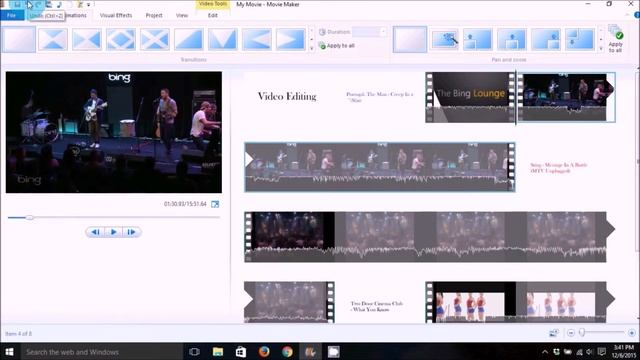640x360 pixels.
Task: Apply the left-pointing arrow transition
Action: point(257,39)
